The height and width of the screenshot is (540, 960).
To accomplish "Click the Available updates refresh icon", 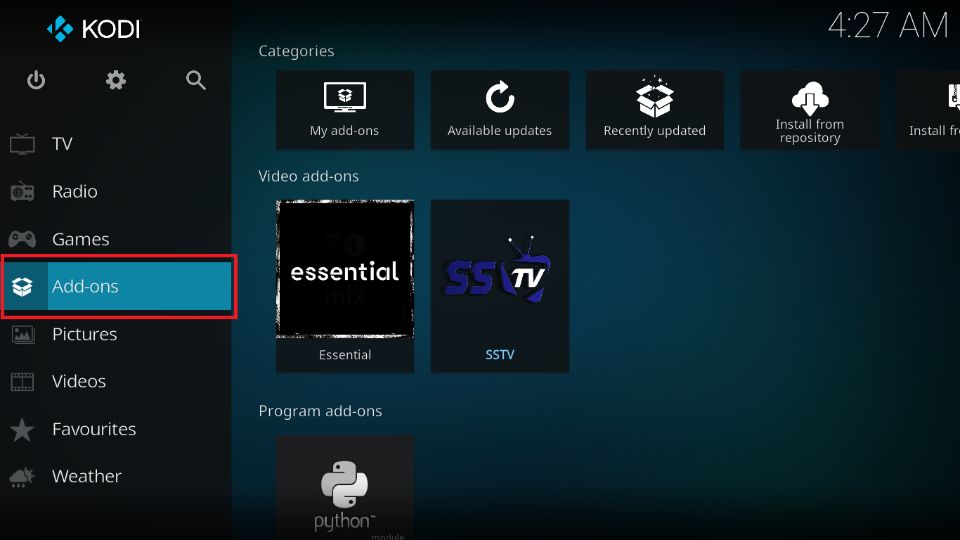I will pos(500,97).
